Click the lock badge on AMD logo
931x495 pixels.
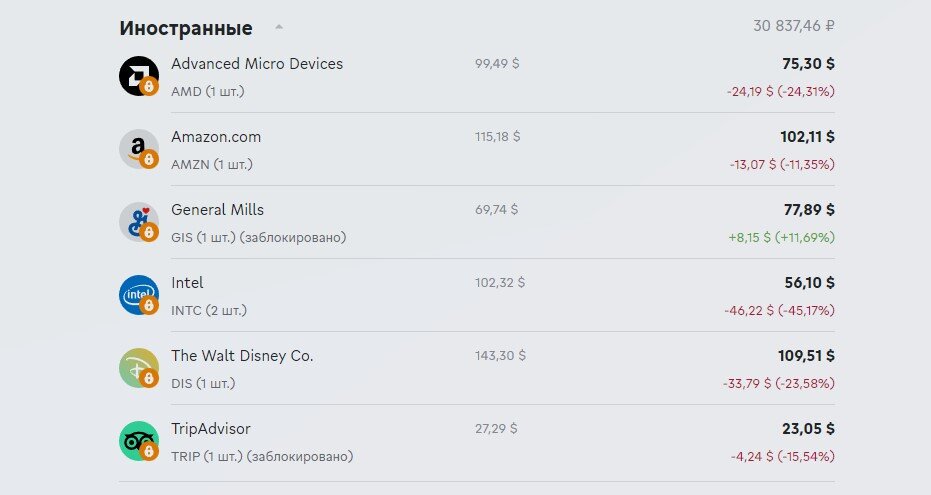149,87
